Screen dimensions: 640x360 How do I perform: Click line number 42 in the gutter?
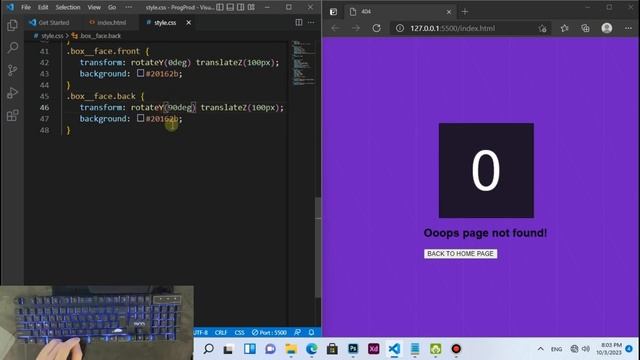pyautogui.click(x=44, y=62)
